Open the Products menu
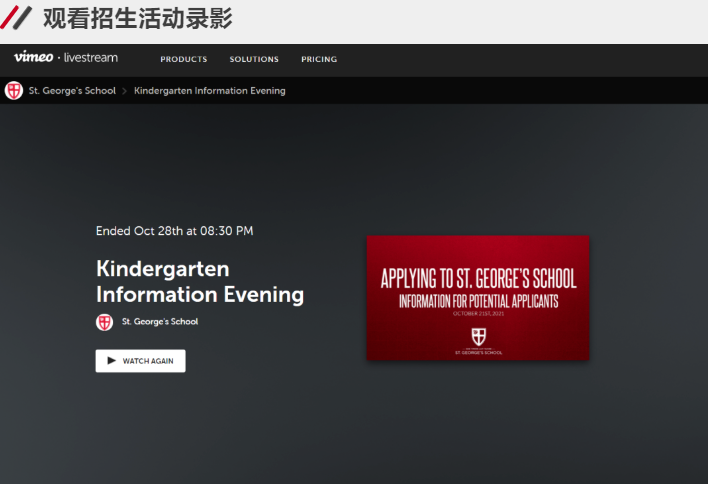Screen dimensions: 708x484 point(184,59)
